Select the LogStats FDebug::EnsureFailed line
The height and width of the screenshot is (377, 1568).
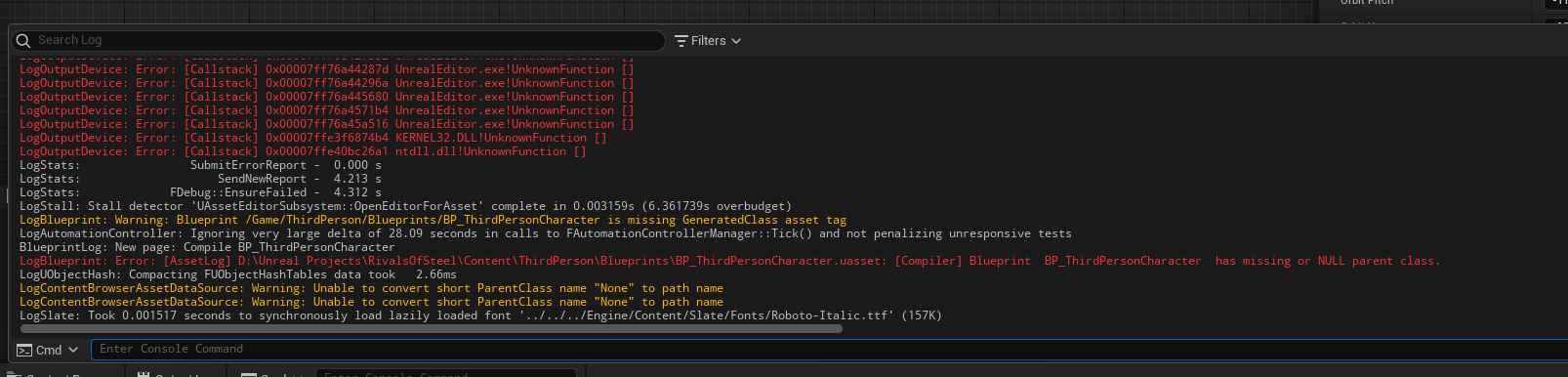201,192
